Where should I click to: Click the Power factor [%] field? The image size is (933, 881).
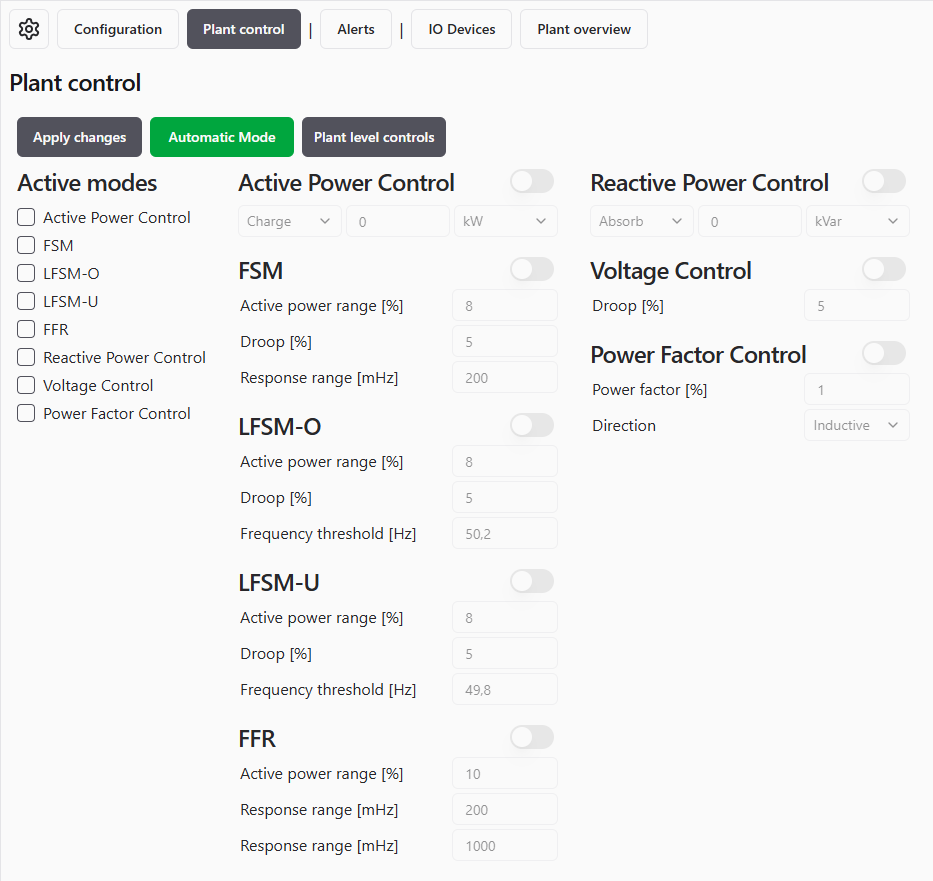click(x=857, y=390)
